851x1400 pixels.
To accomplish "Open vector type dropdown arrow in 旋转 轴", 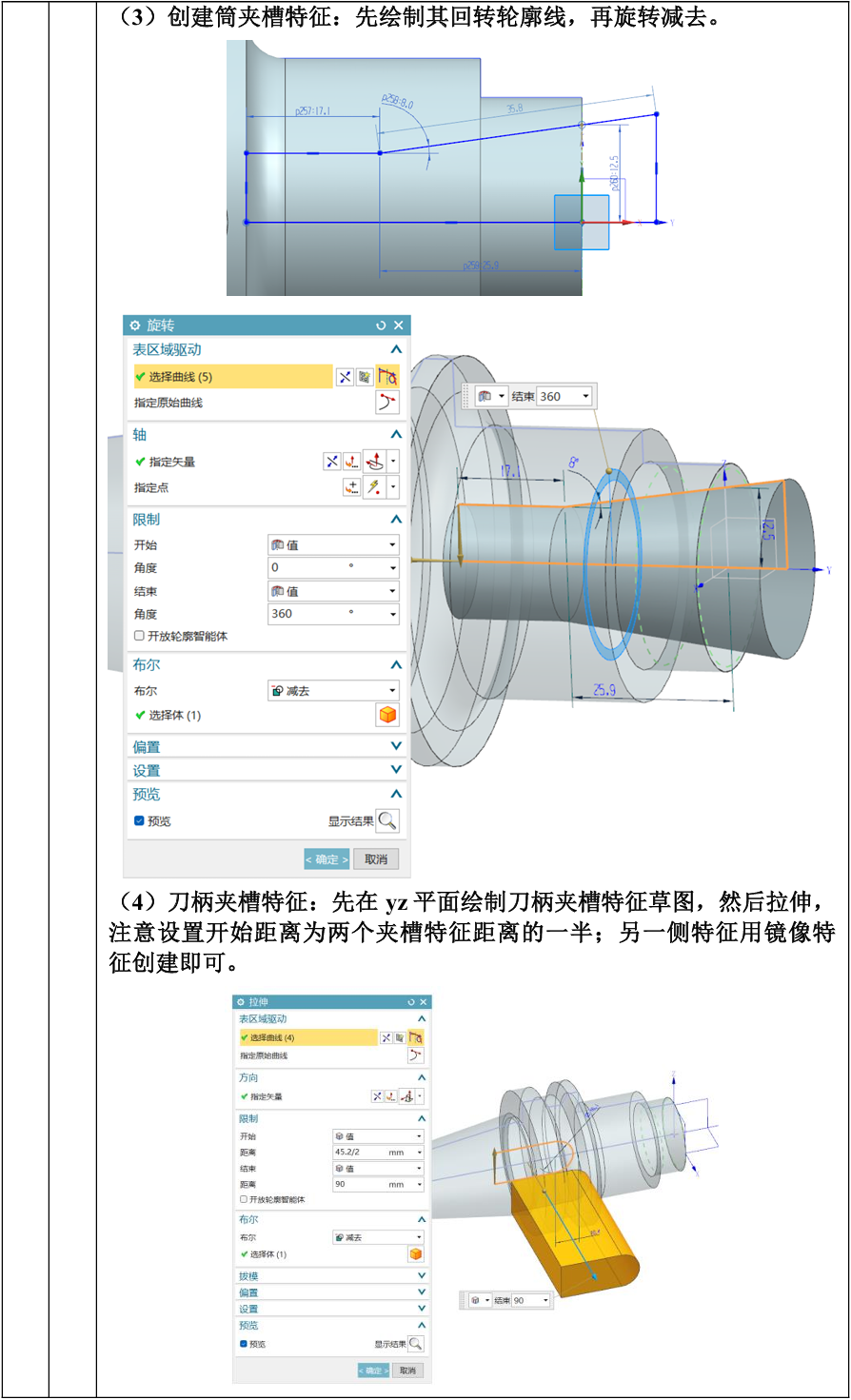I will point(393,462).
